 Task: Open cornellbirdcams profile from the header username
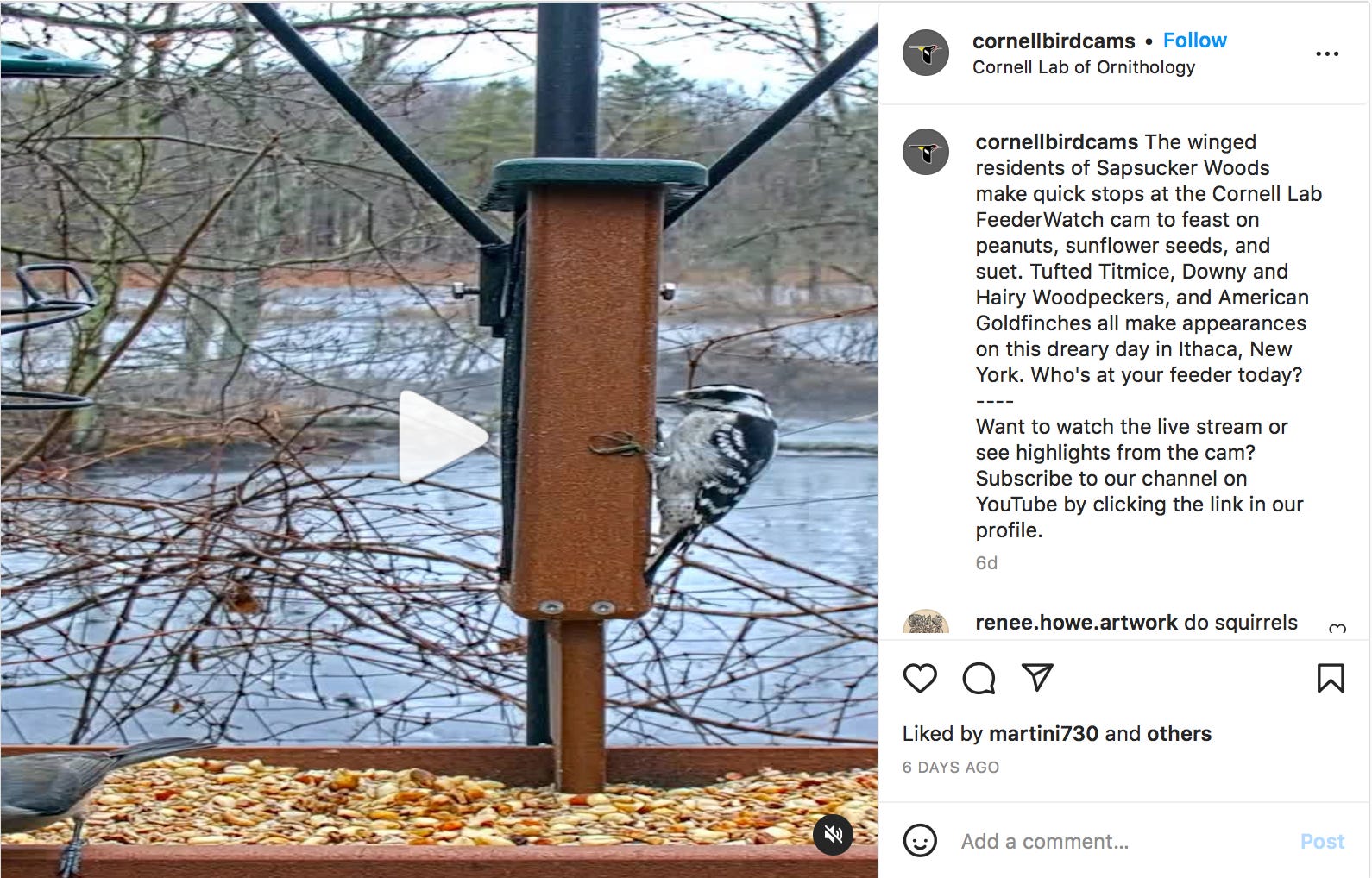1054,41
